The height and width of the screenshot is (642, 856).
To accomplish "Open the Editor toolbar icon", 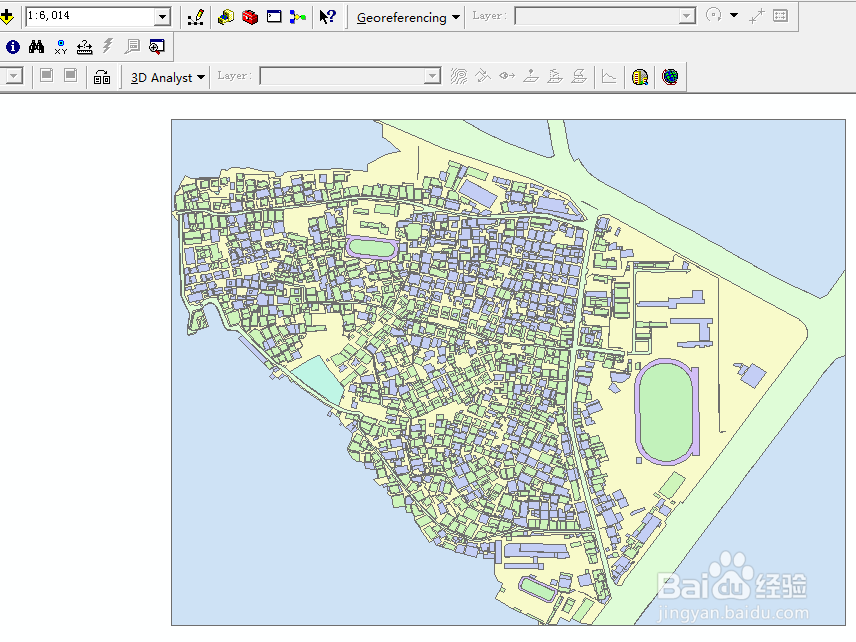I will (x=195, y=17).
